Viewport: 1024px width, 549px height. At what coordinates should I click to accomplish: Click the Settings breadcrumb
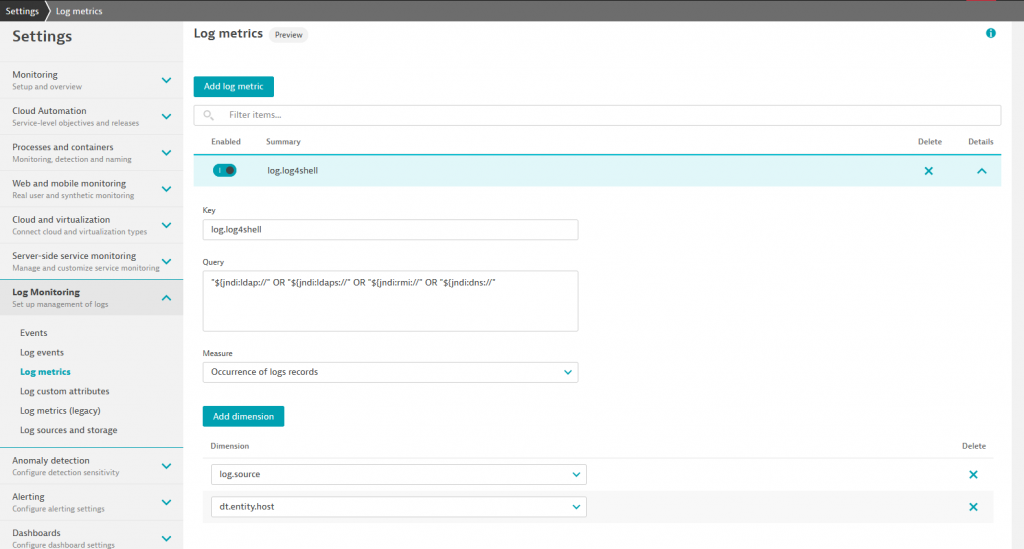coord(21,11)
